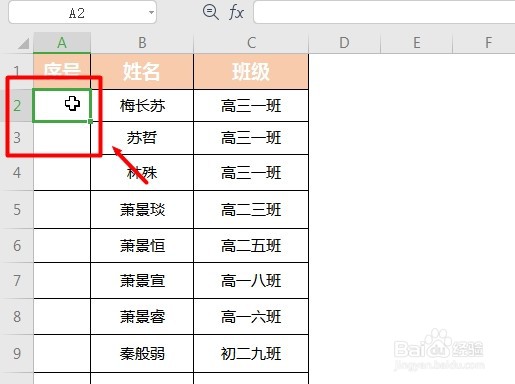Select the cell containing 萧景宣

coord(142,280)
